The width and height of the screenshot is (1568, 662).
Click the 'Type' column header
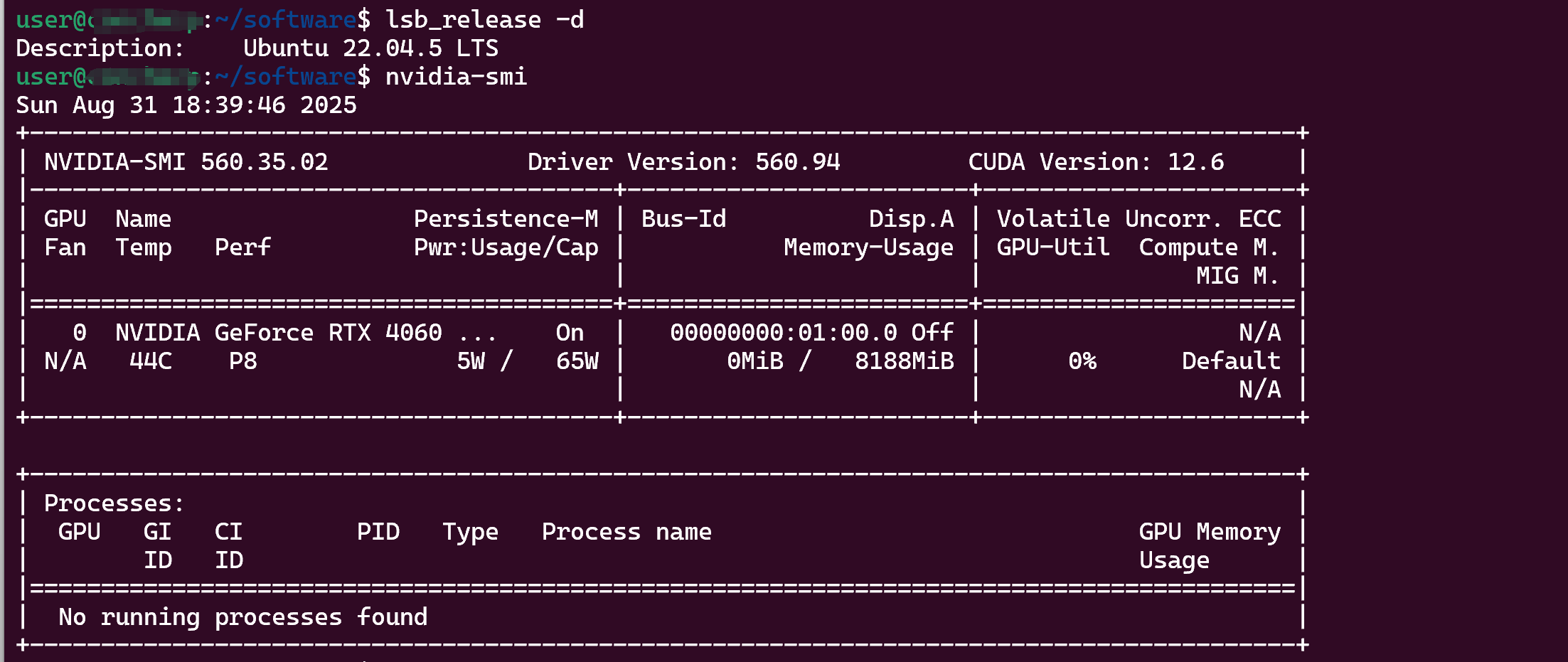[470, 532]
